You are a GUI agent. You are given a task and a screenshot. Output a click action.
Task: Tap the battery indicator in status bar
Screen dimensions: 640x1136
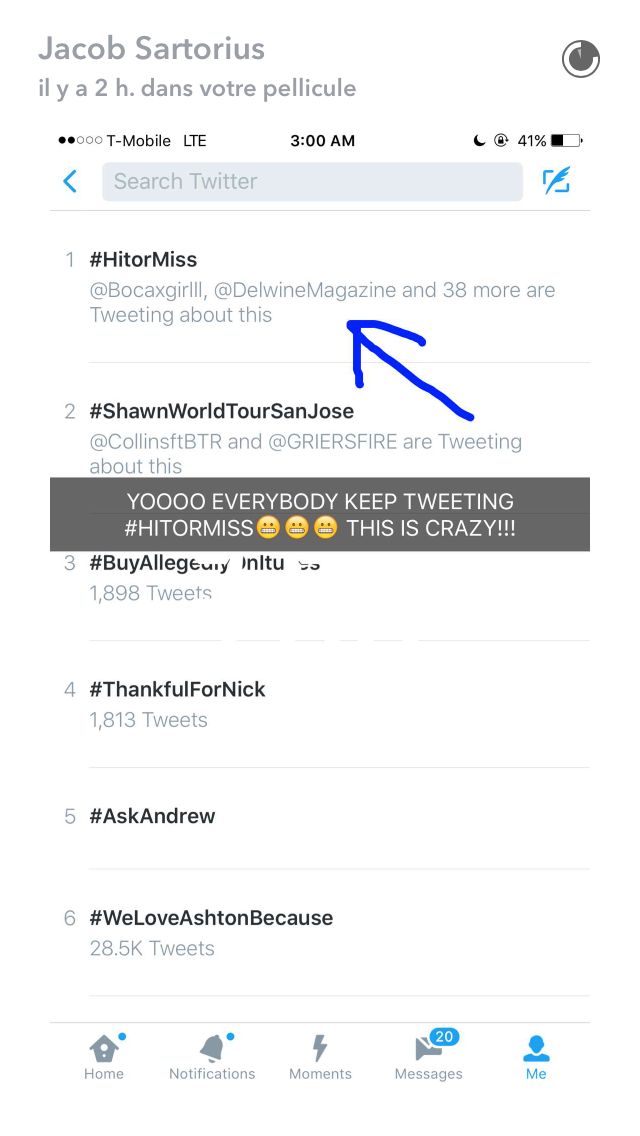coord(566,141)
